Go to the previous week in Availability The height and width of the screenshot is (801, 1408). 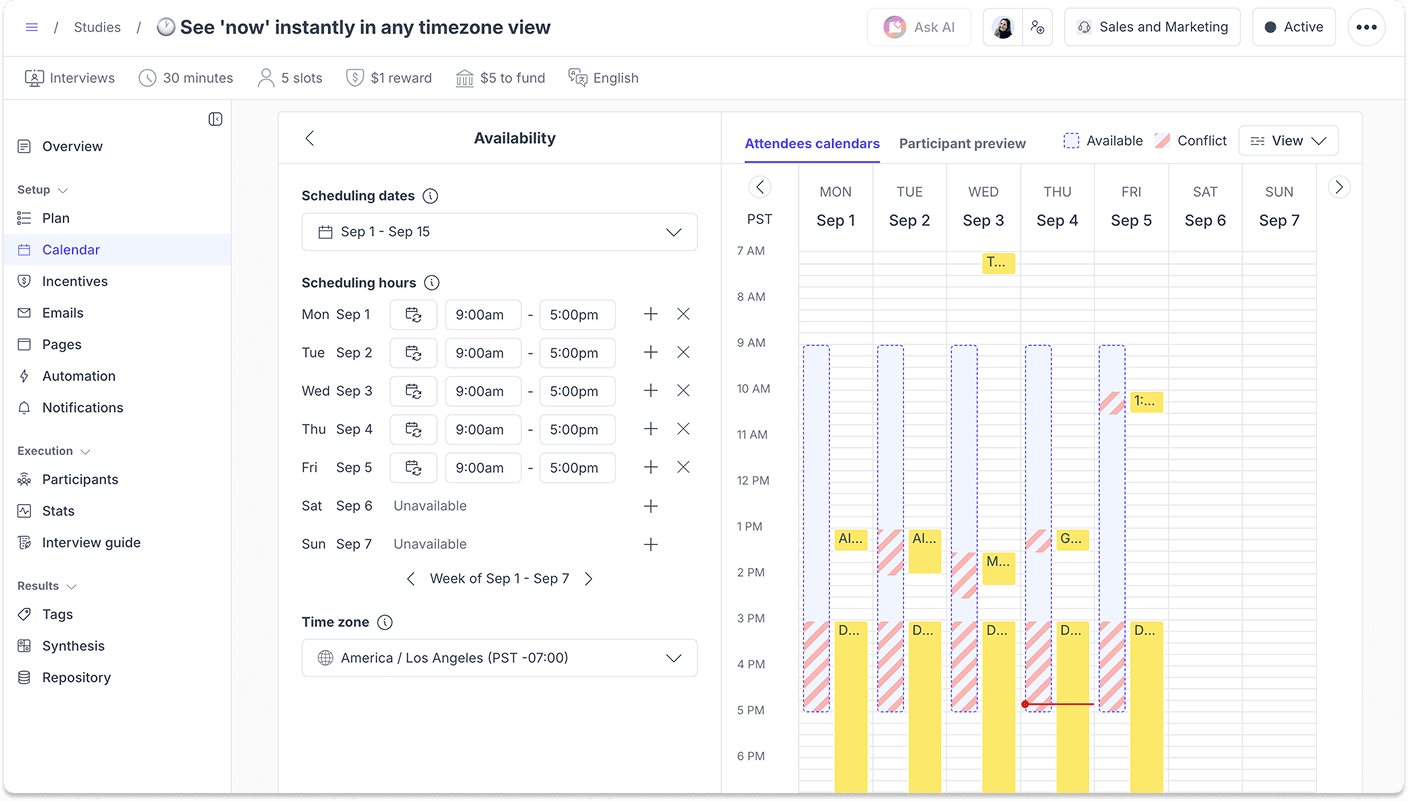[x=411, y=579]
